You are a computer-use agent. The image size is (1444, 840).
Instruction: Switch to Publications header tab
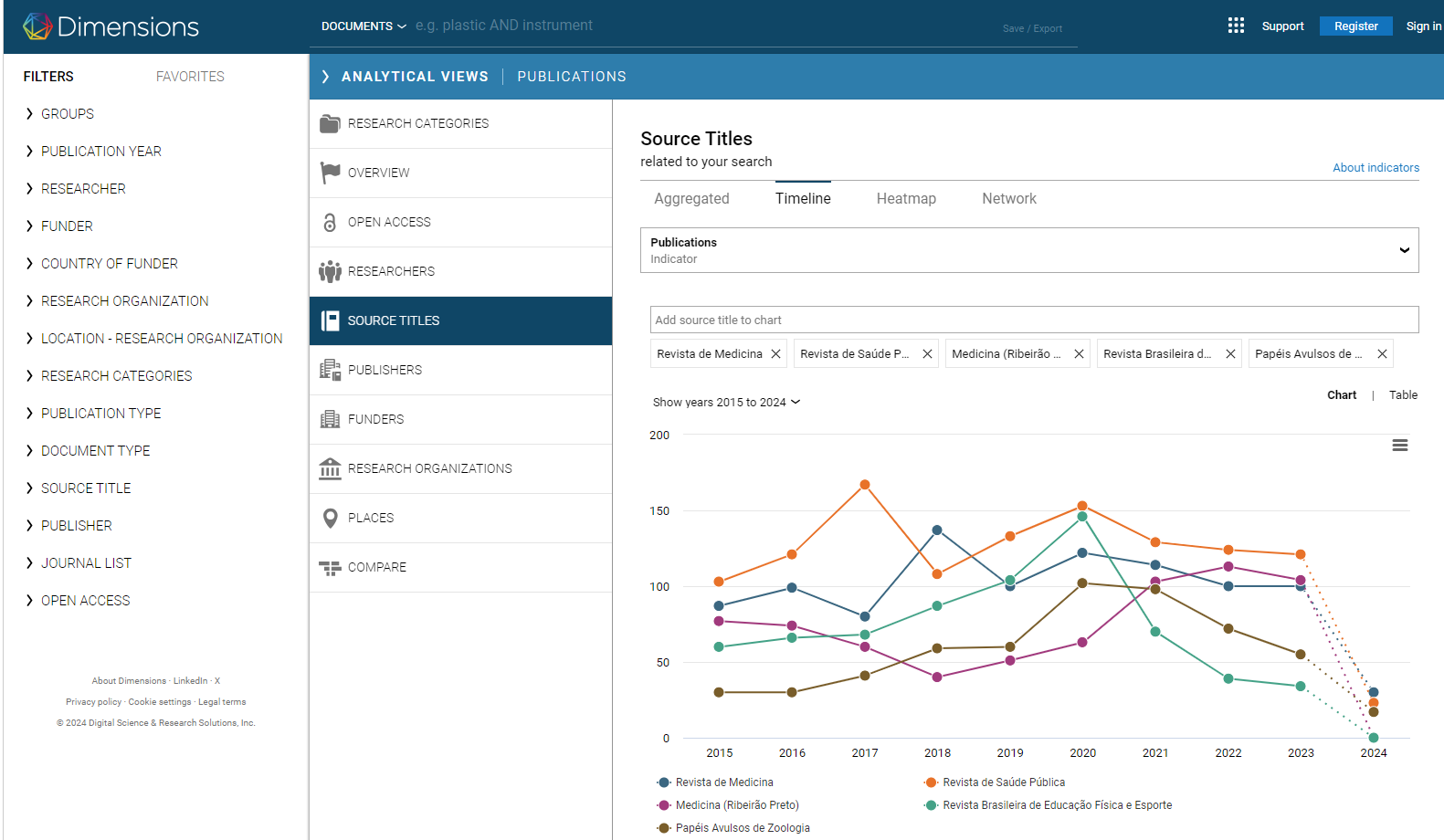tap(572, 77)
